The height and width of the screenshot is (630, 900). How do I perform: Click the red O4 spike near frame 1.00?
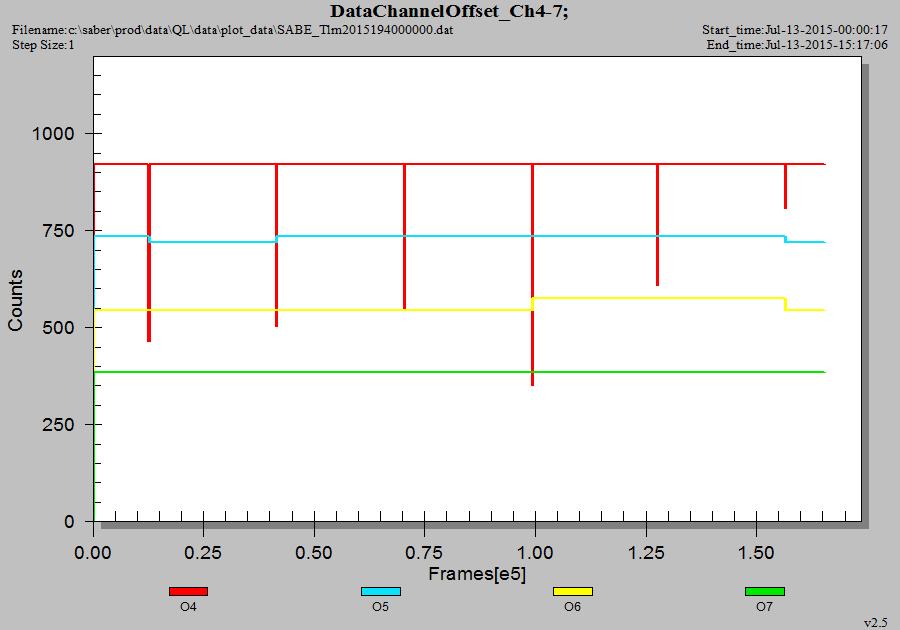pyautogui.click(x=533, y=275)
